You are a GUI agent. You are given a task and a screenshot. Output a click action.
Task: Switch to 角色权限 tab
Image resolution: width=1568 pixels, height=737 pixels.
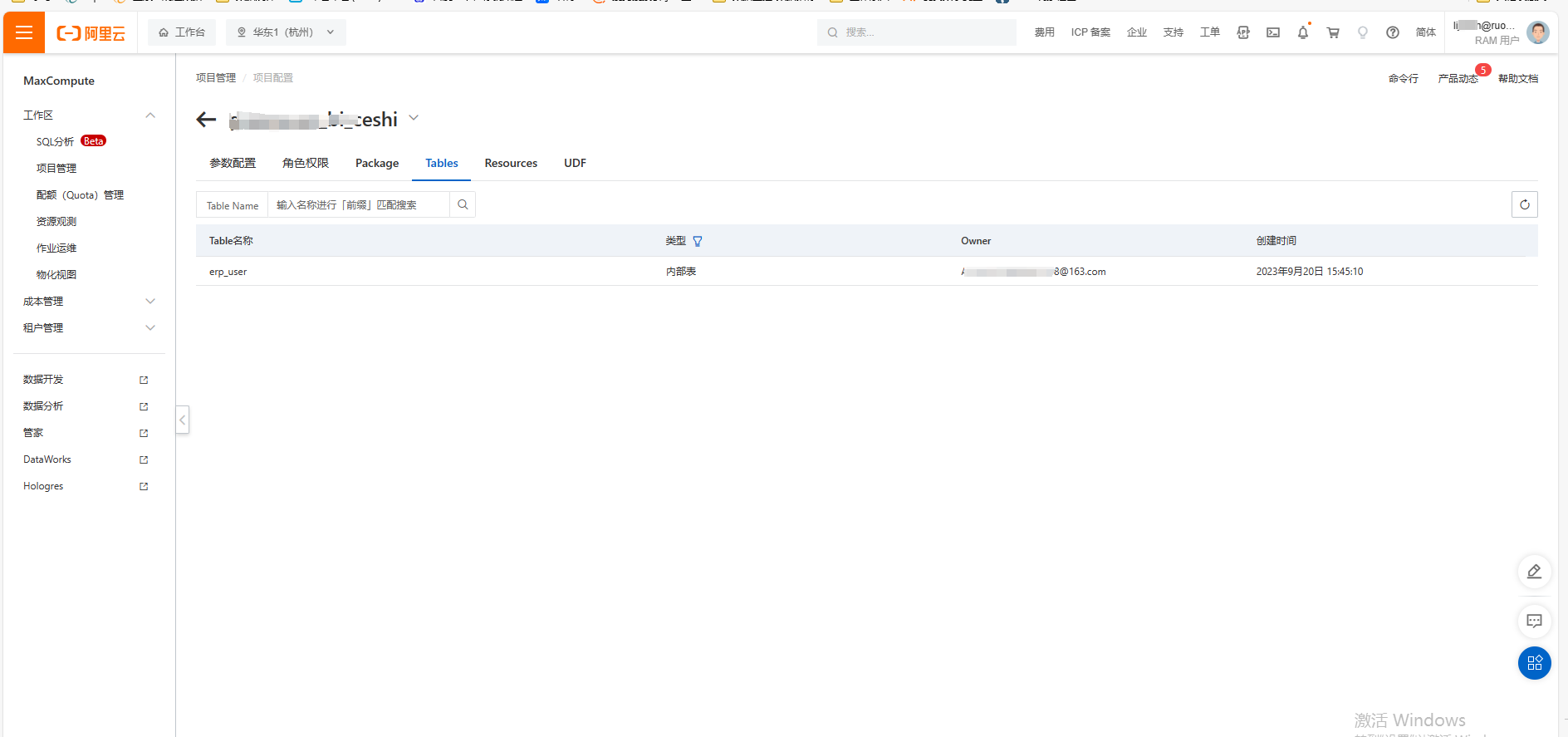[x=306, y=163]
